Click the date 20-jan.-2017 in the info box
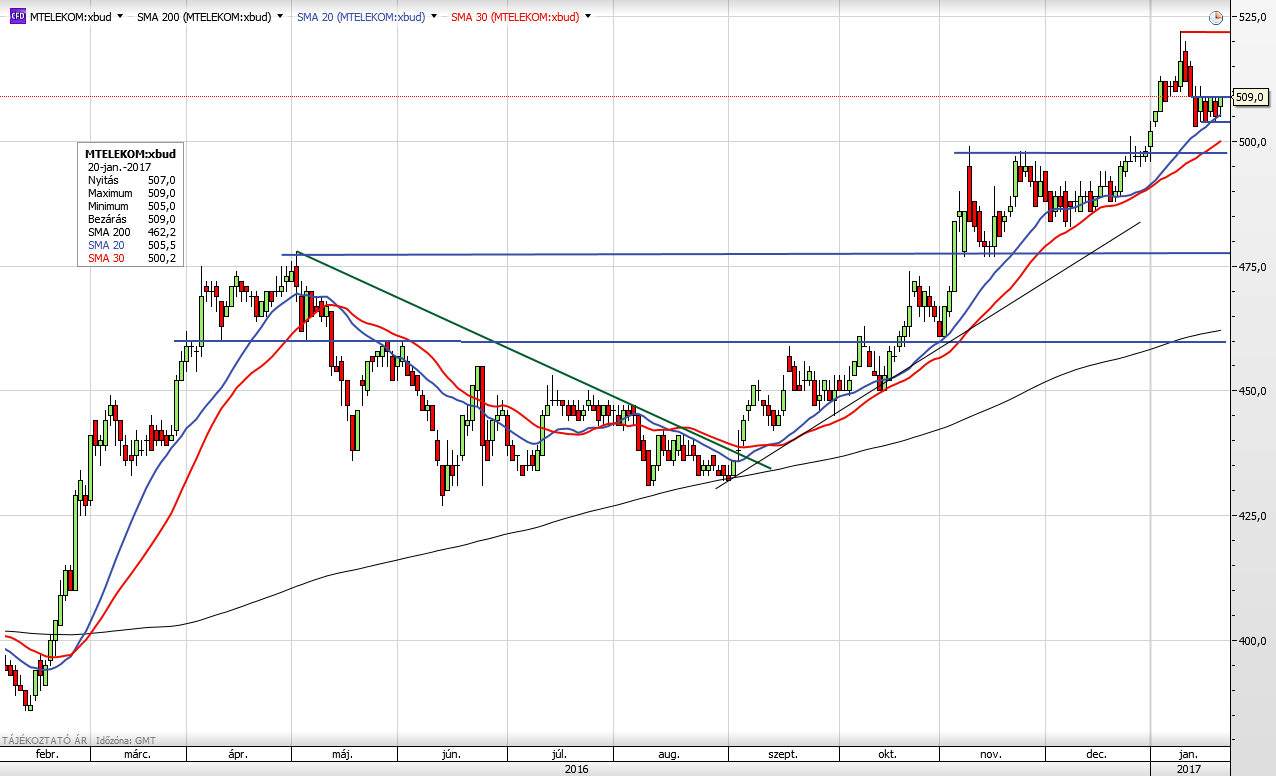 point(118,167)
